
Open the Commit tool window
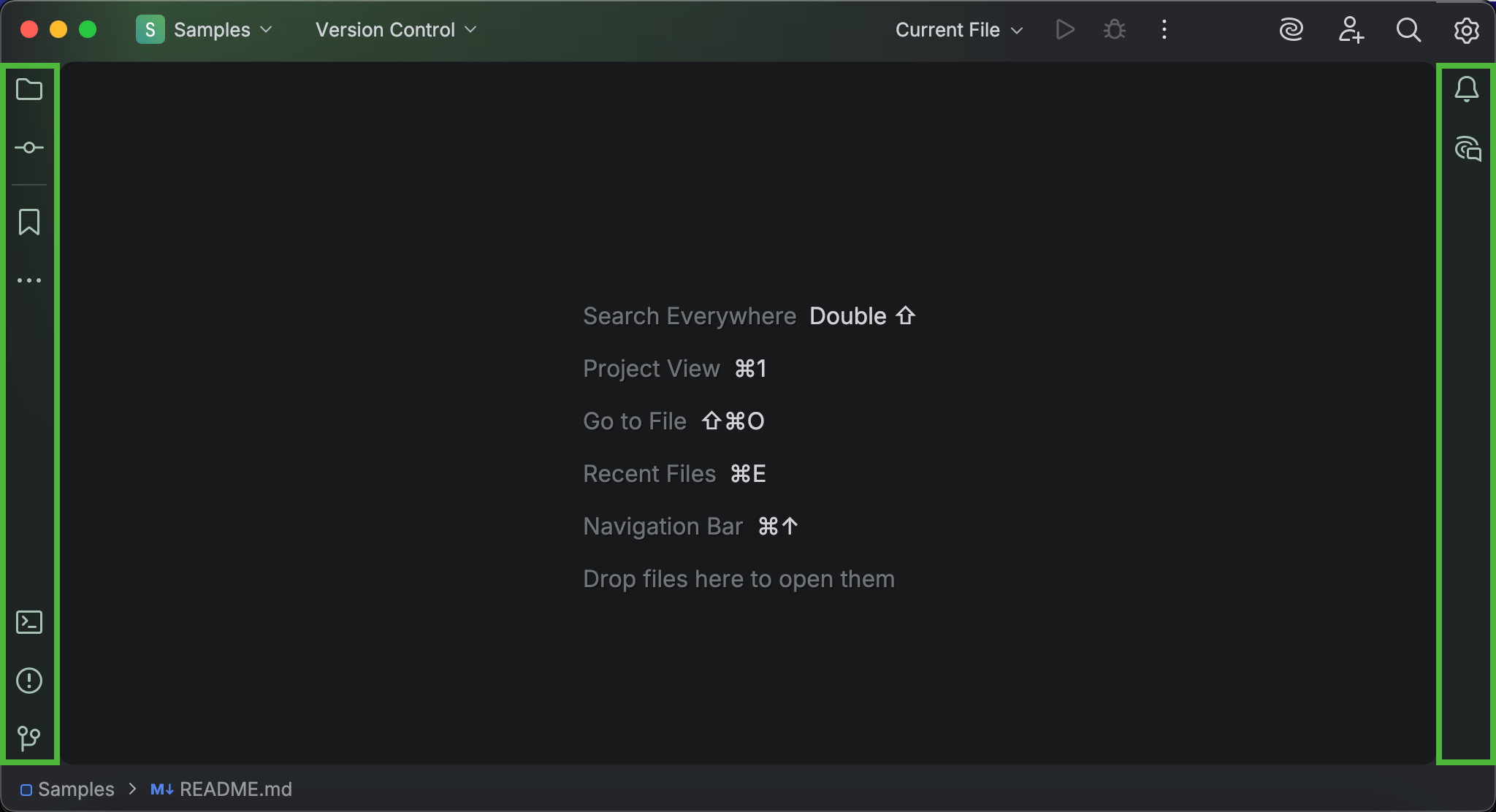[x=29, y=147]
